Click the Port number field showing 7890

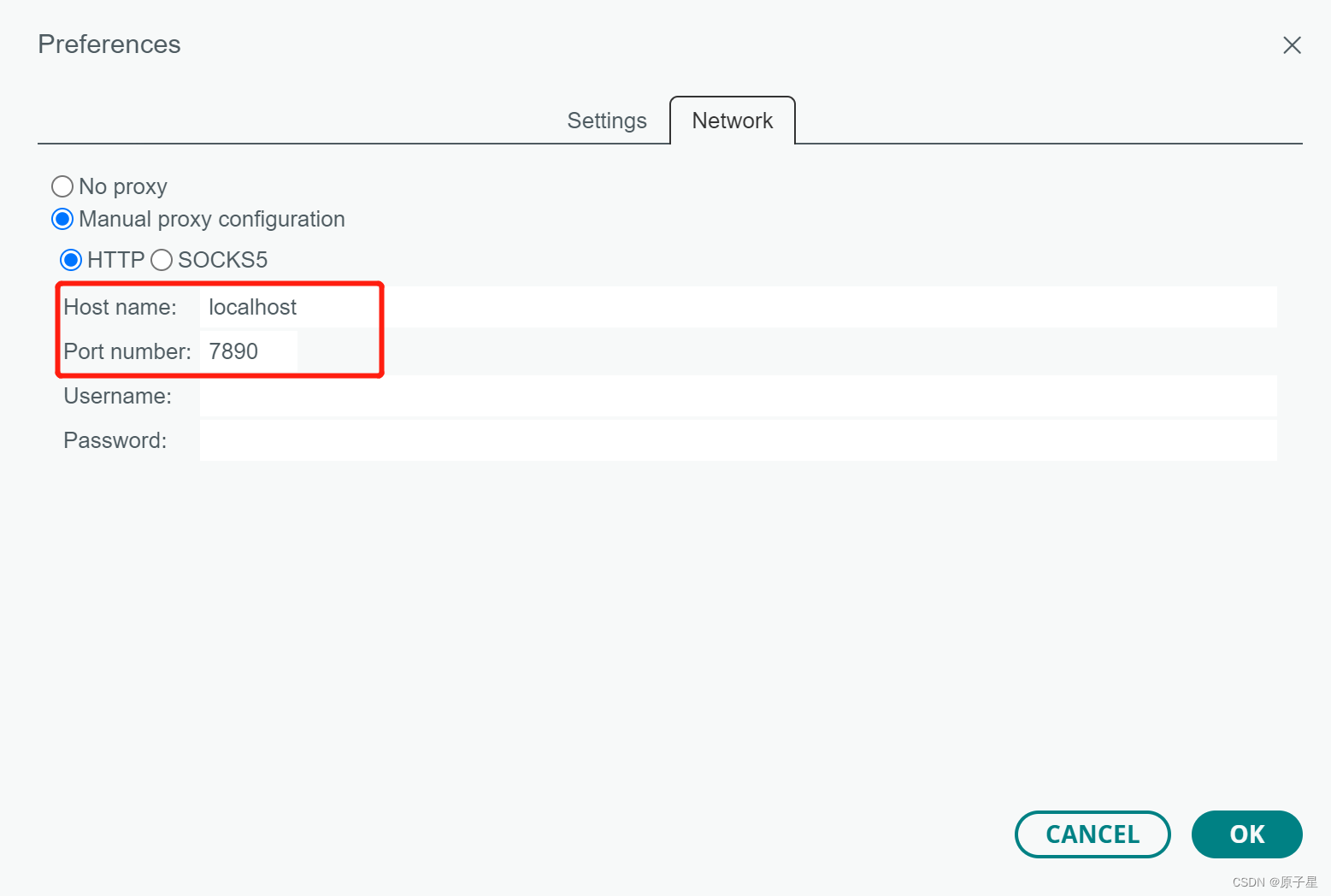coord(248,351)
